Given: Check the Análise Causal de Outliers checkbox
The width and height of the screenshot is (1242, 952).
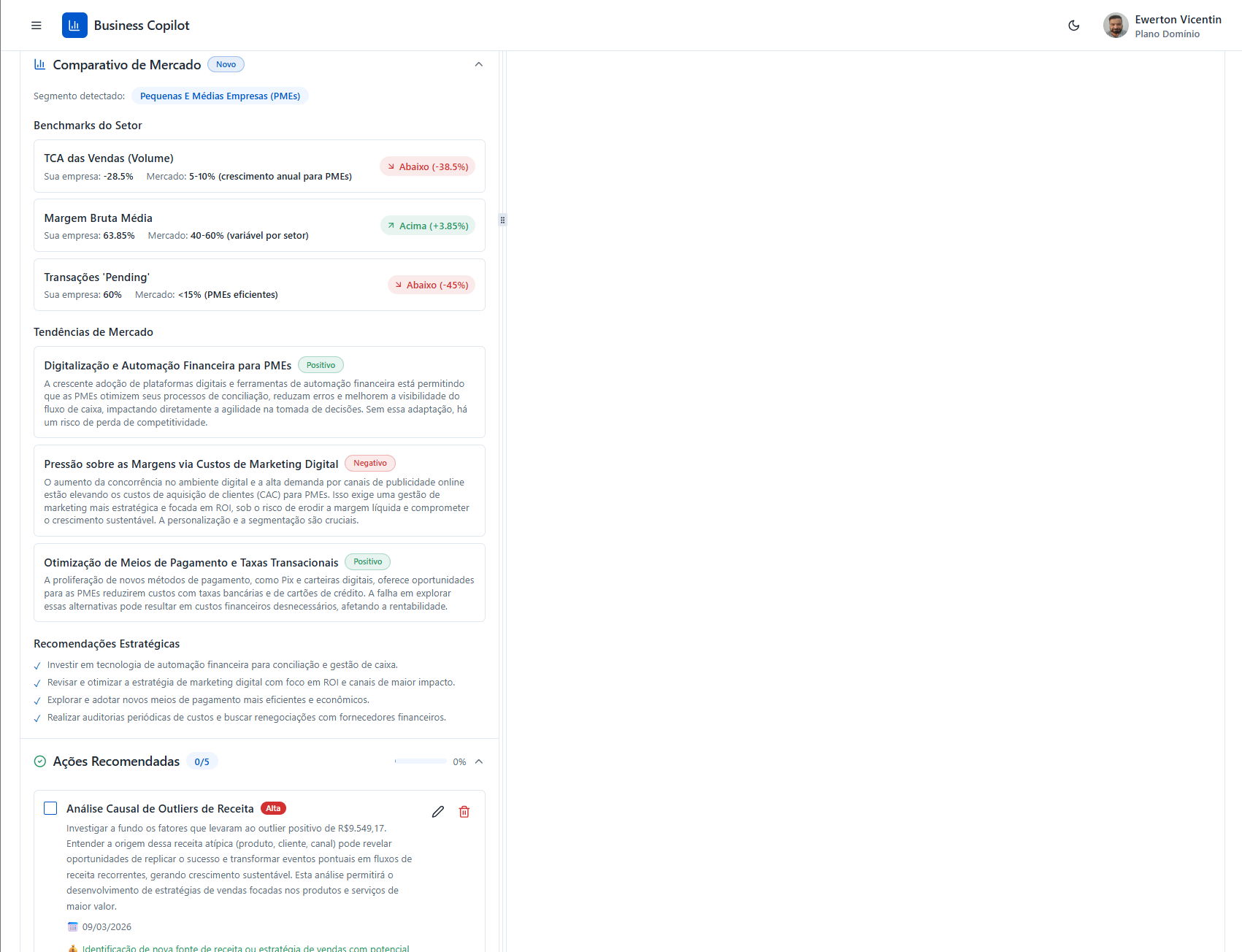Looking at the screenshot, I should pos(50,808).
